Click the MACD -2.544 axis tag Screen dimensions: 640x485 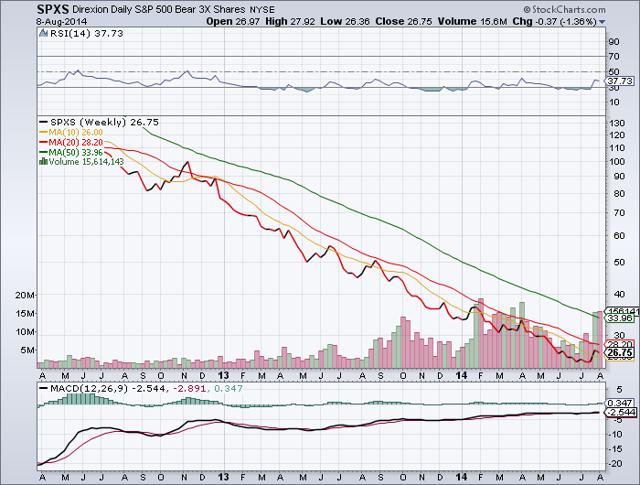620,412
